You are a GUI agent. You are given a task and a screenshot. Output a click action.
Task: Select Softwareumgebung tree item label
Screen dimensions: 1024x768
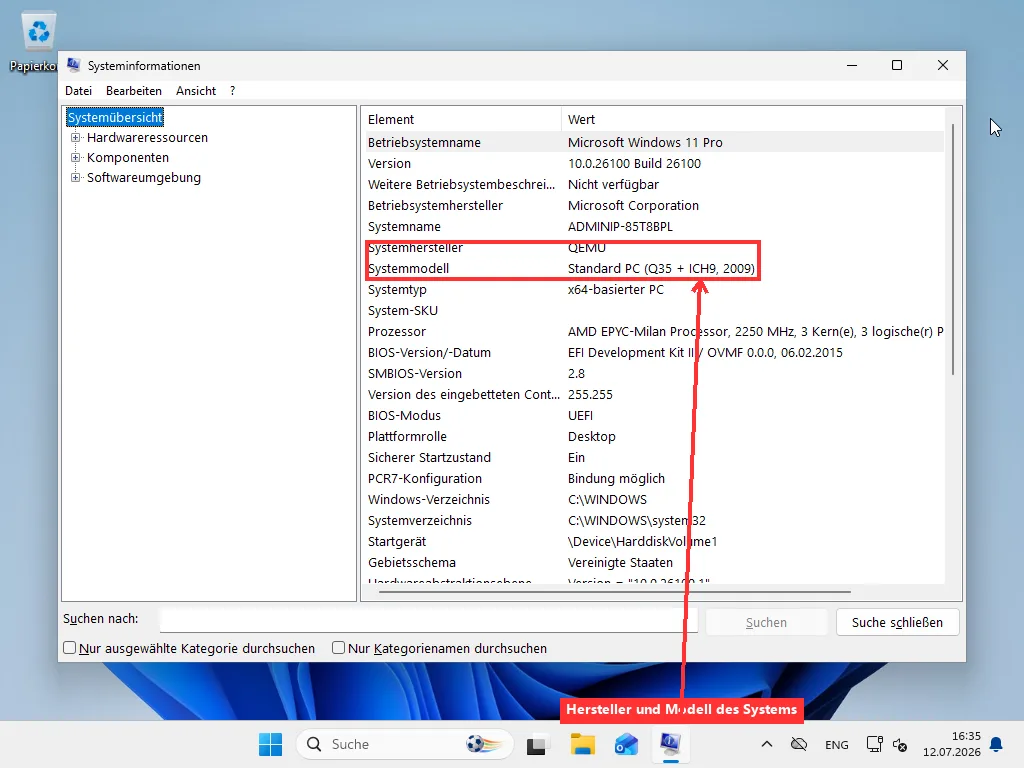pyautogui.click(x=144, y=178)
